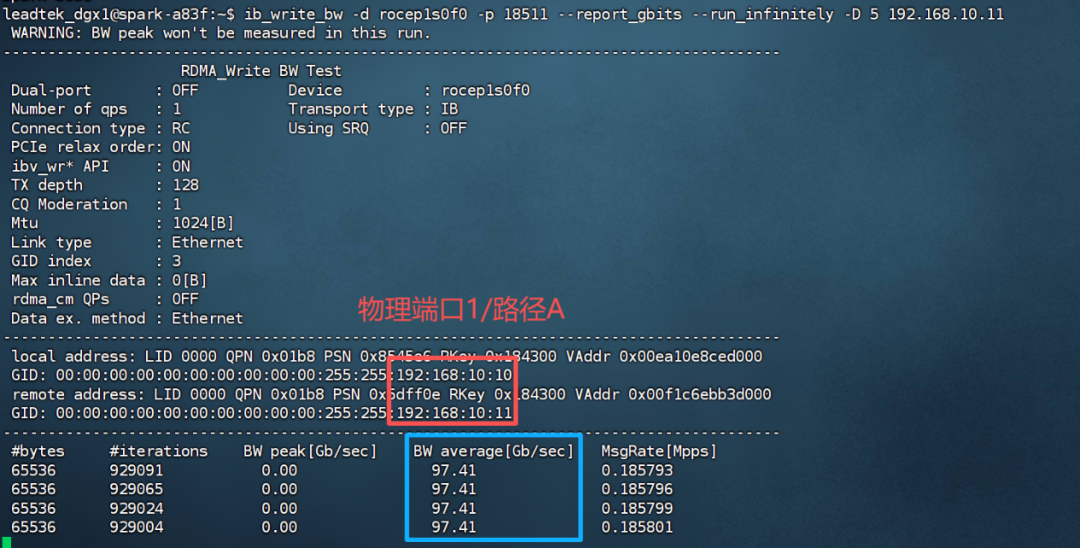
Task: Click the green terminal cursor block
Action: click(6, 543)
